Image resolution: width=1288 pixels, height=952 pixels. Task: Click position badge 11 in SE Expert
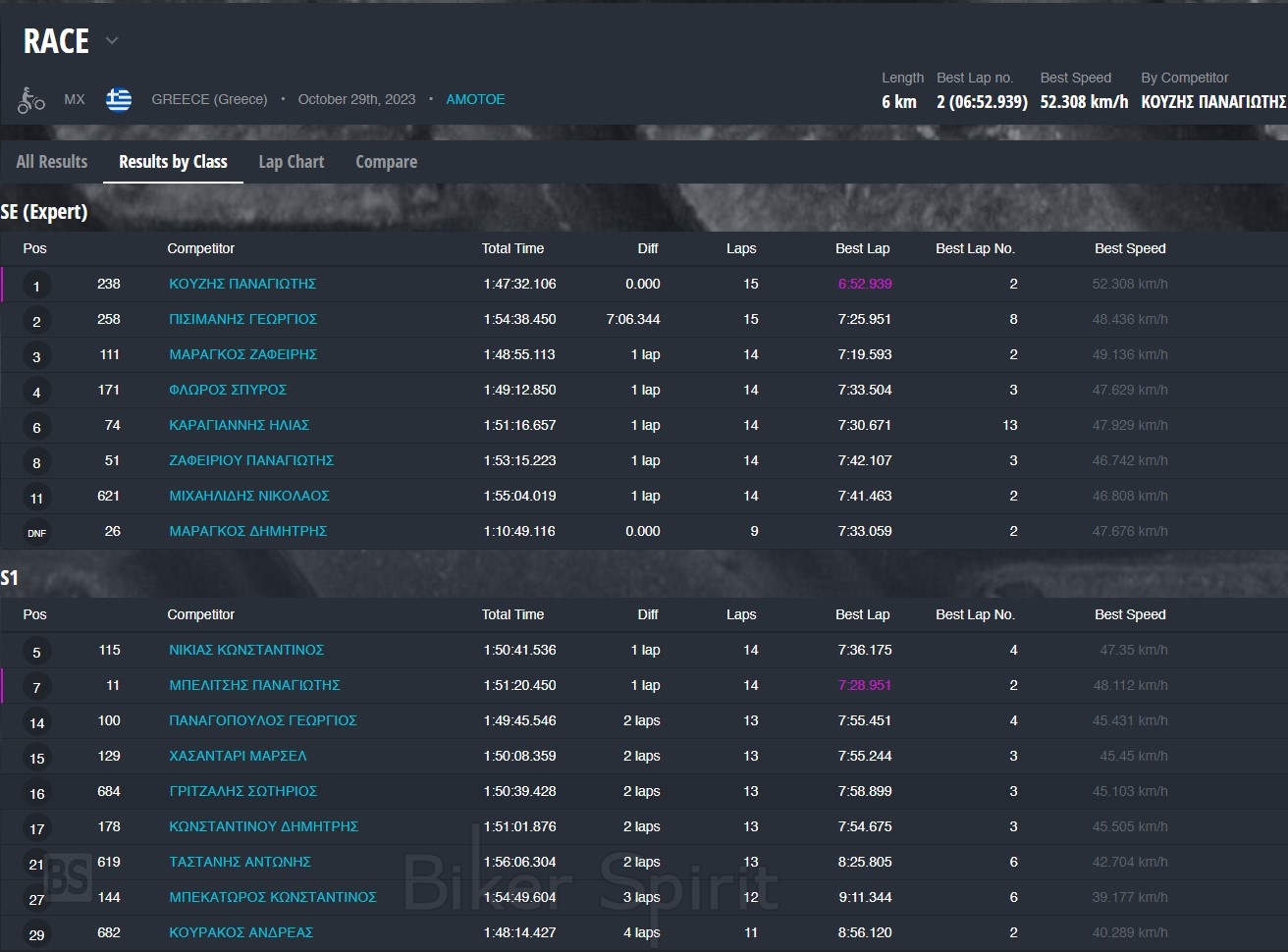tap(36, 498)
